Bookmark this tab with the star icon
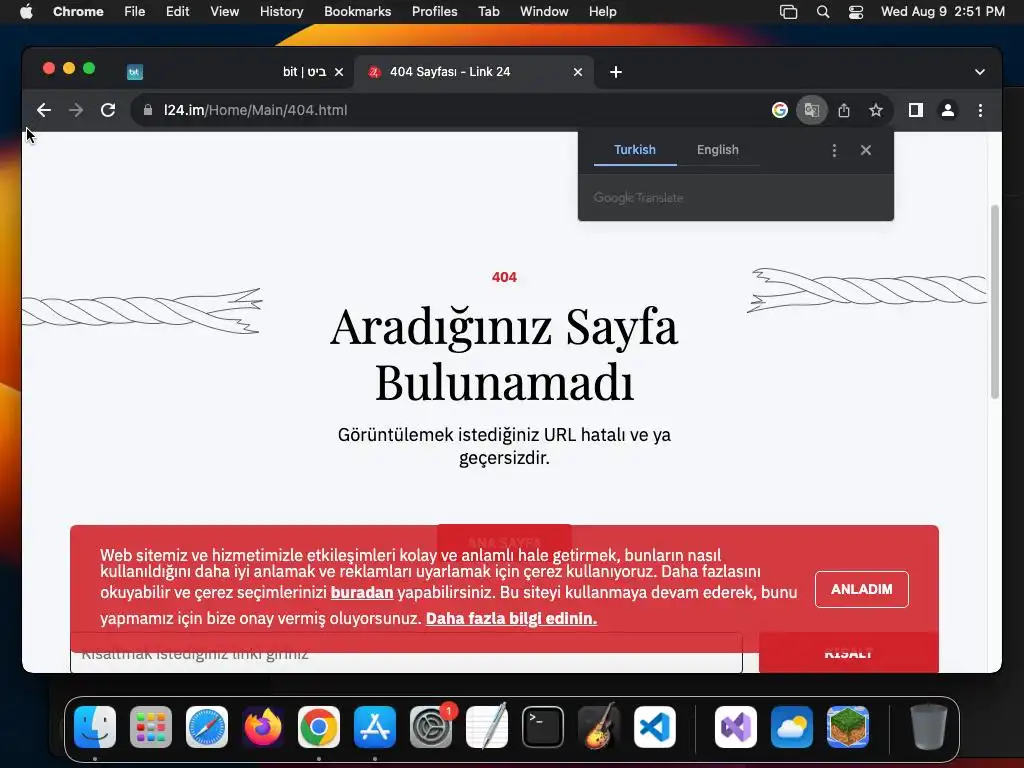 click(x=876, y=110)
